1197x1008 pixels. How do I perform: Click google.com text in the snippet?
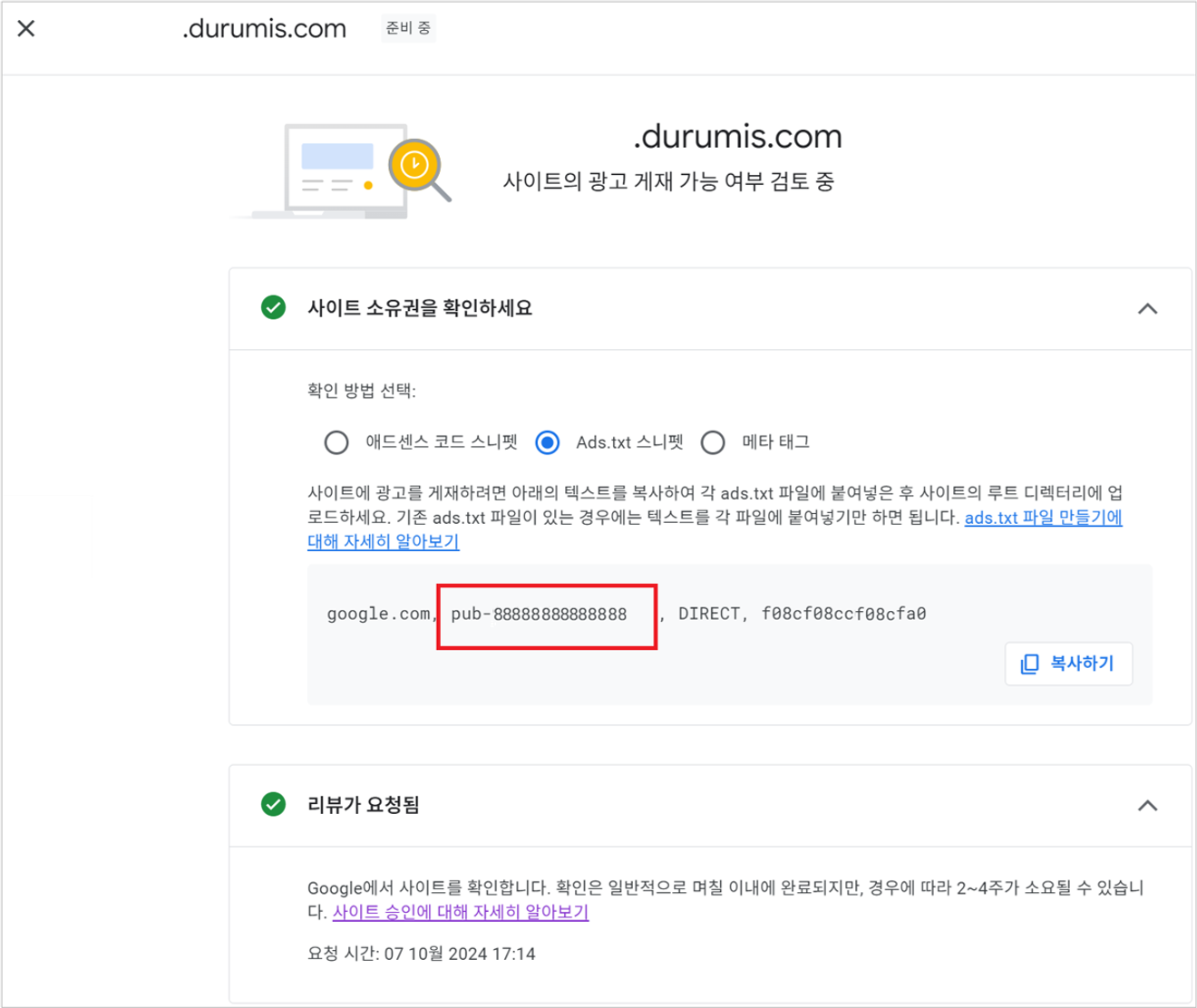point(378,614)
